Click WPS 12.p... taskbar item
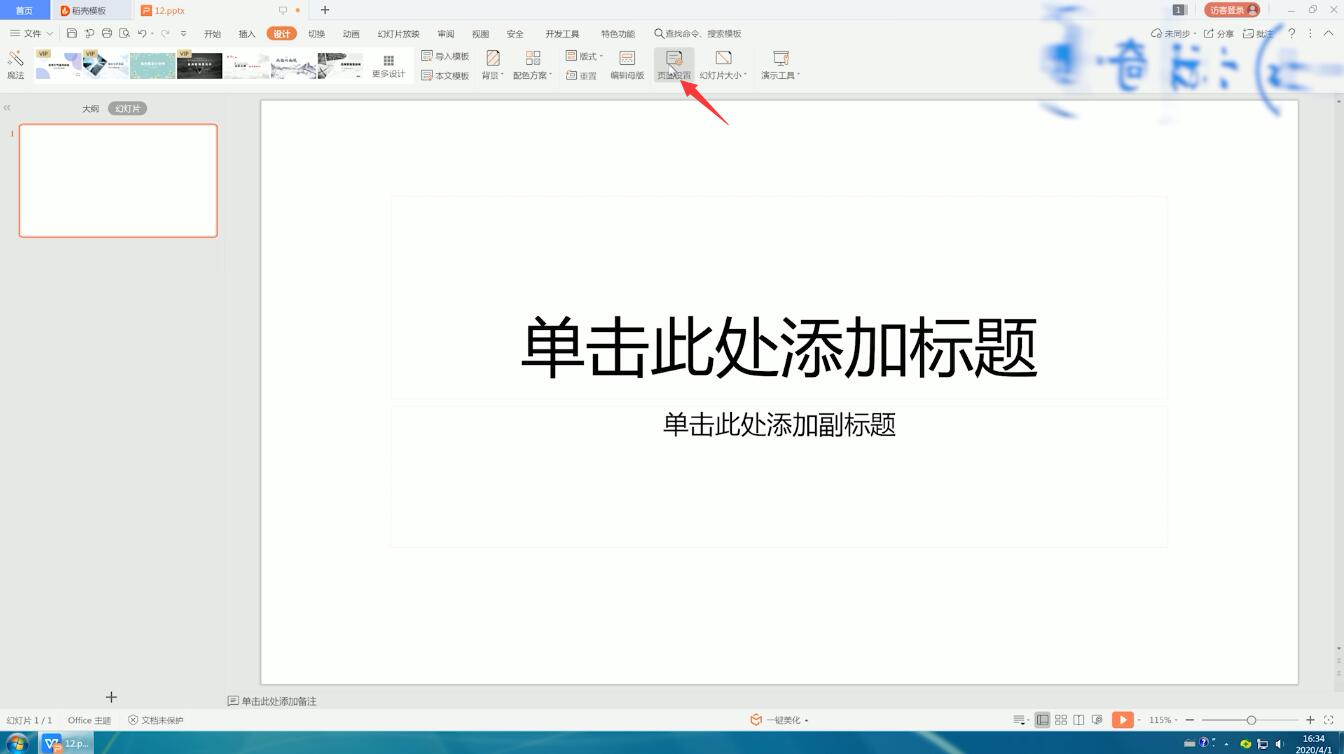The width and height of the screenshot is (1344, 754). [x=65, y=743]
